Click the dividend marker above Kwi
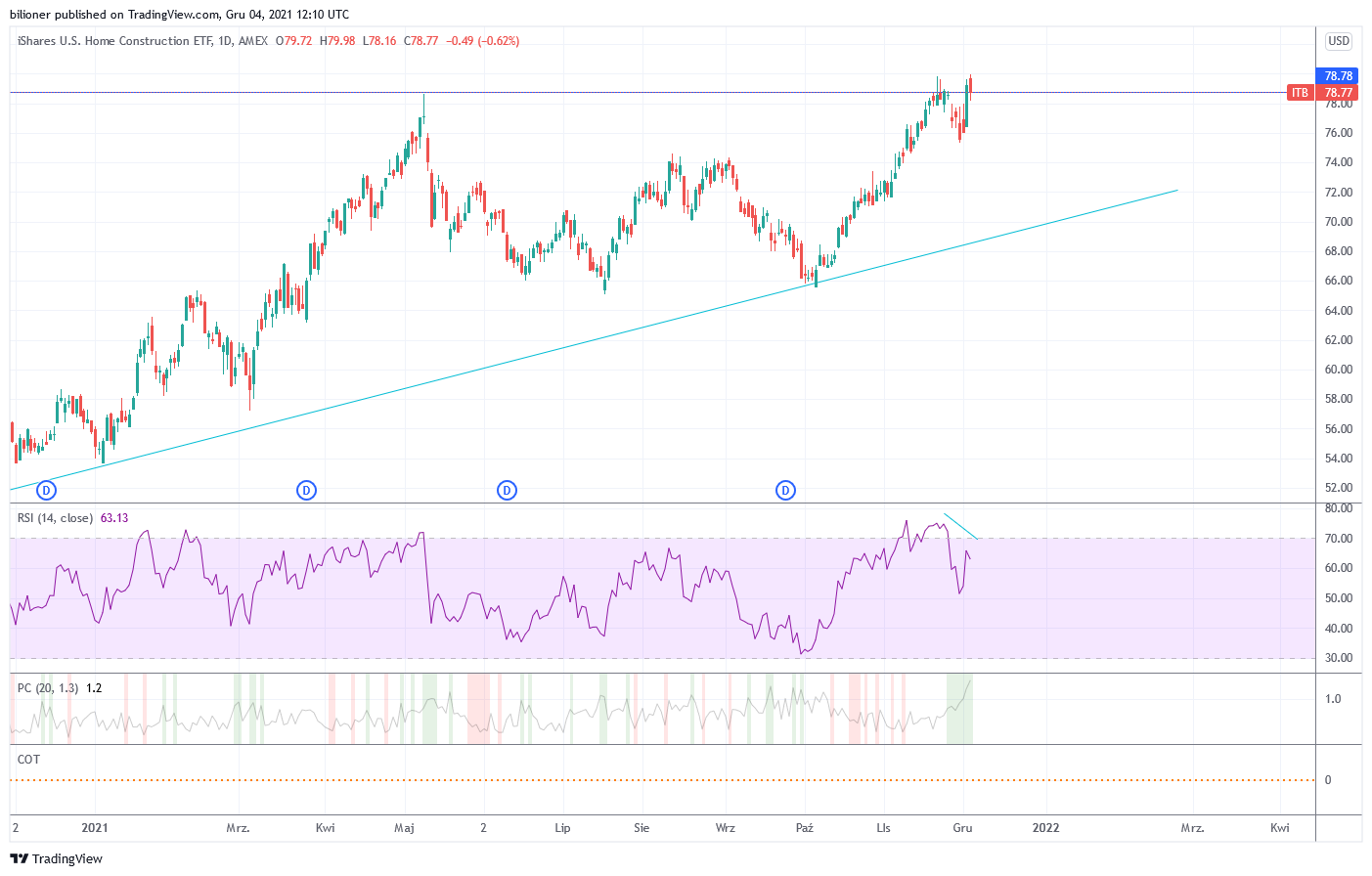Viewport: 1372px width, 876px height. point(306,490)
